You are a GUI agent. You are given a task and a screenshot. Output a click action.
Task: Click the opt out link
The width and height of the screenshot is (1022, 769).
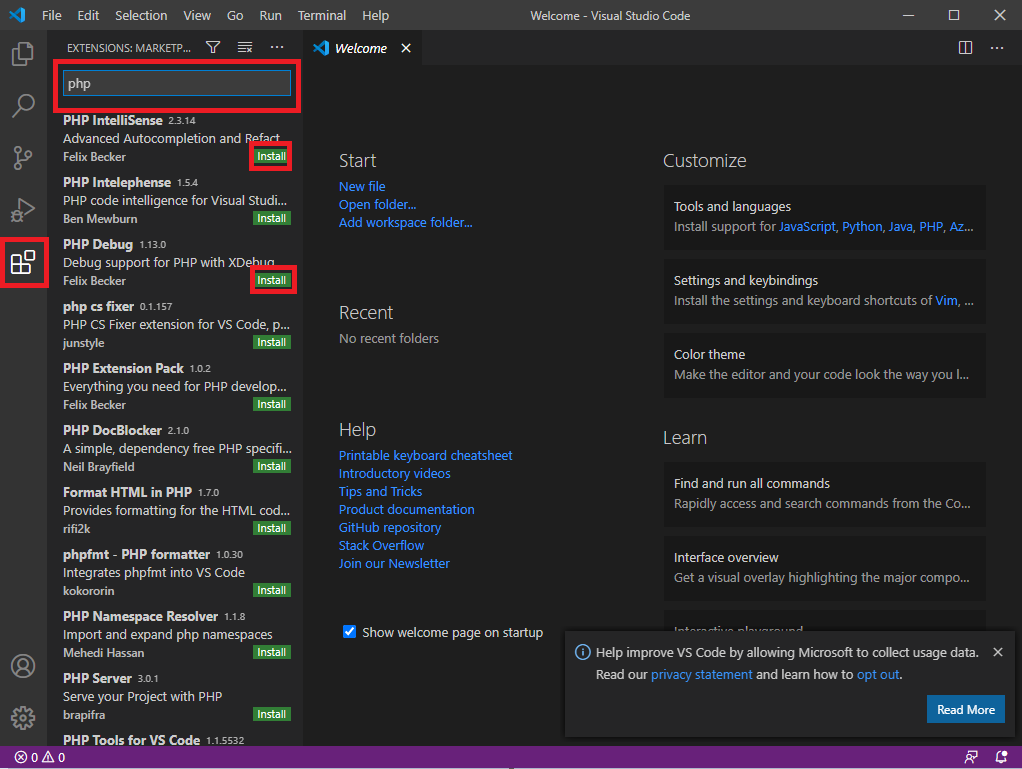point(878,675)
